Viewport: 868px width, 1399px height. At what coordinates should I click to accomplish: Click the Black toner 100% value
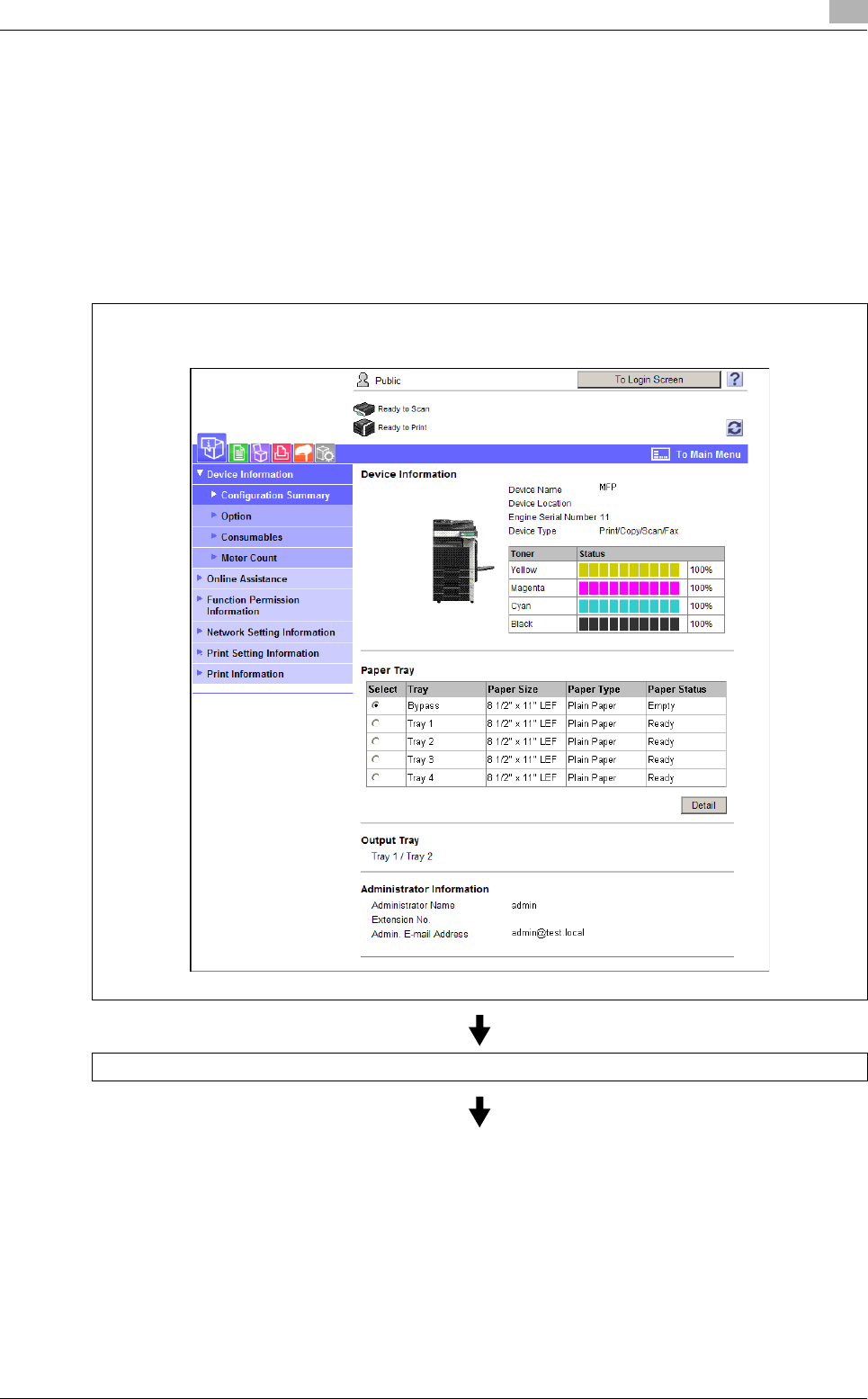(x=702, y=623)
